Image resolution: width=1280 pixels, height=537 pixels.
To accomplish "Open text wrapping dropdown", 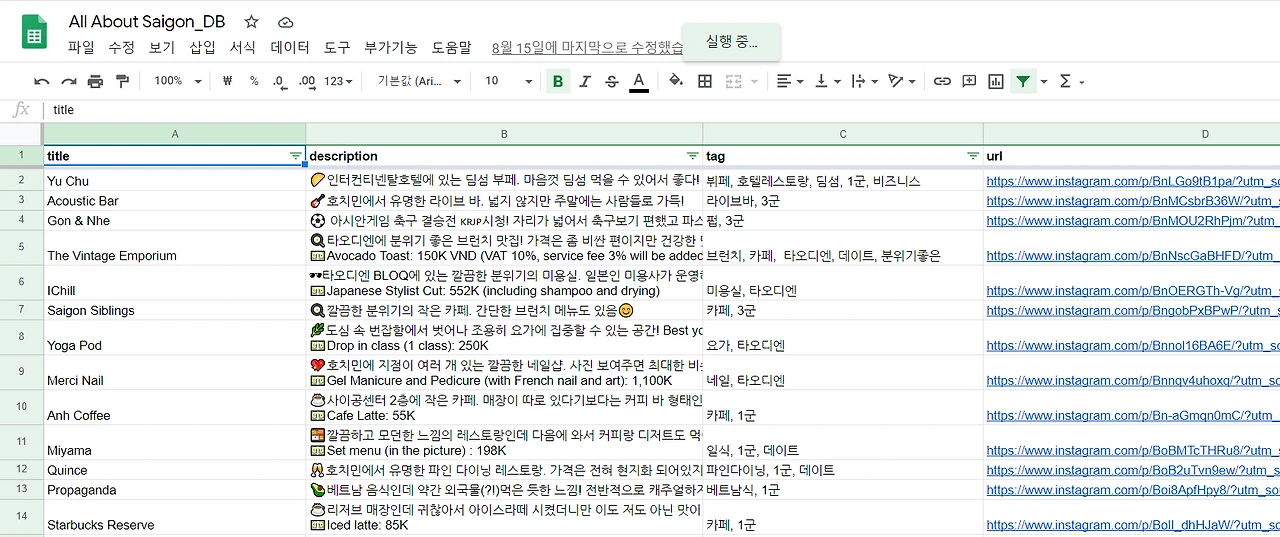I will click(x=864, y=81).
